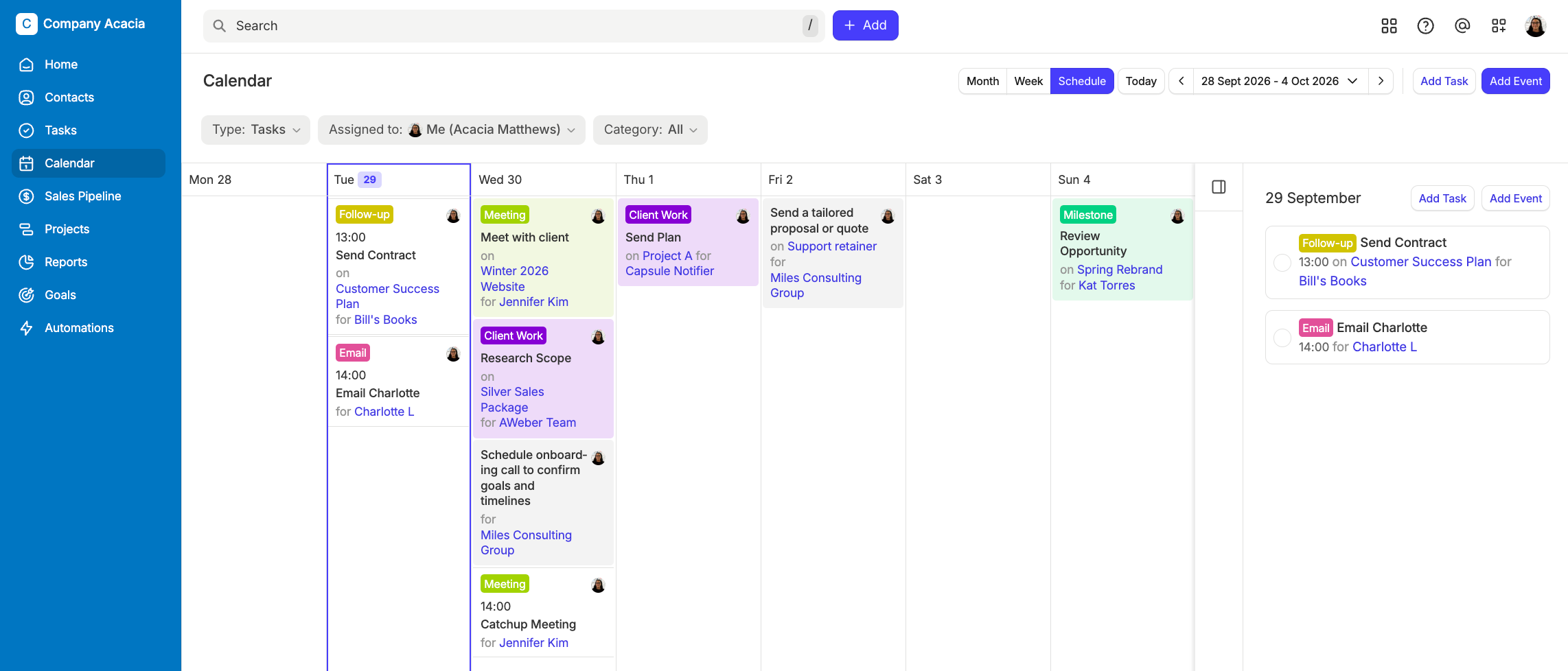
Task: Select the Schedule view tab
Action: pyautogui.click(x=1082, y=81)
